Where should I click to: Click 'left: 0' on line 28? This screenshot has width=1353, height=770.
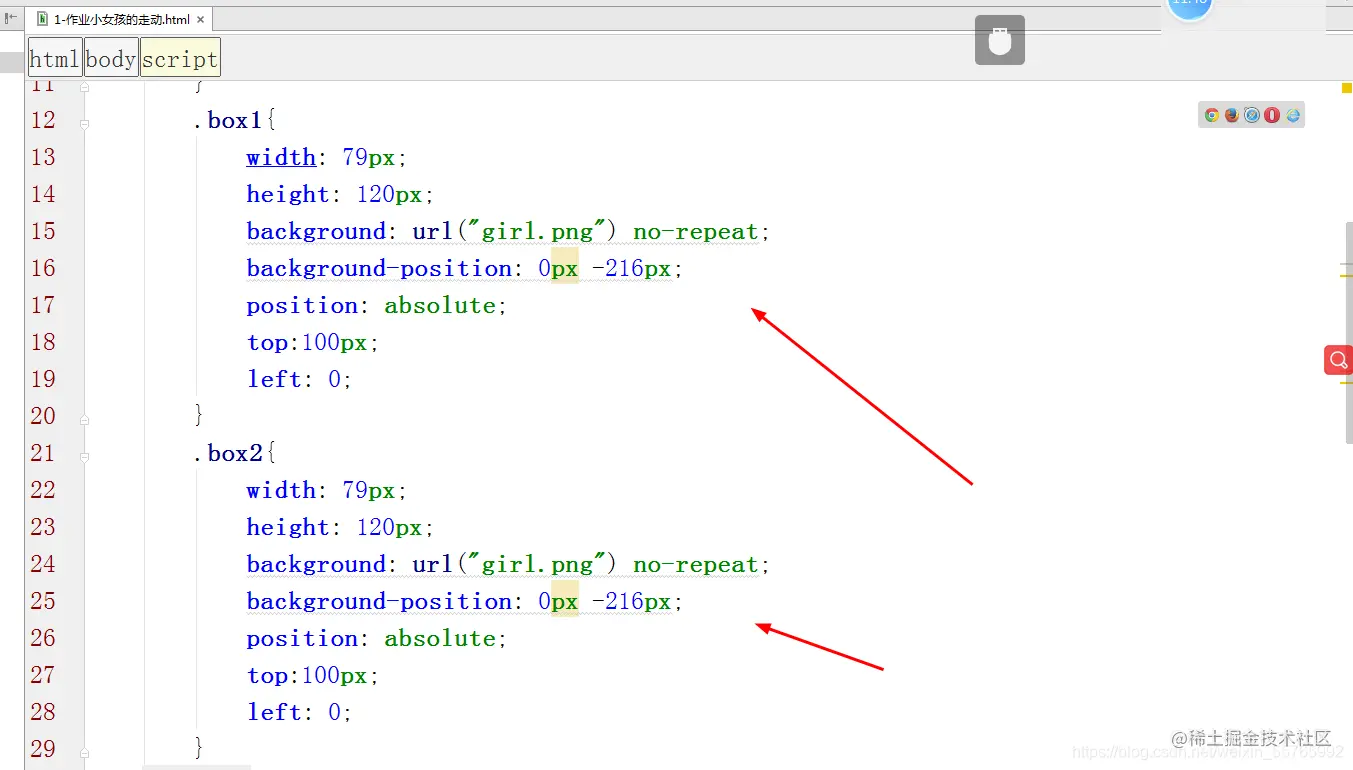299,712
